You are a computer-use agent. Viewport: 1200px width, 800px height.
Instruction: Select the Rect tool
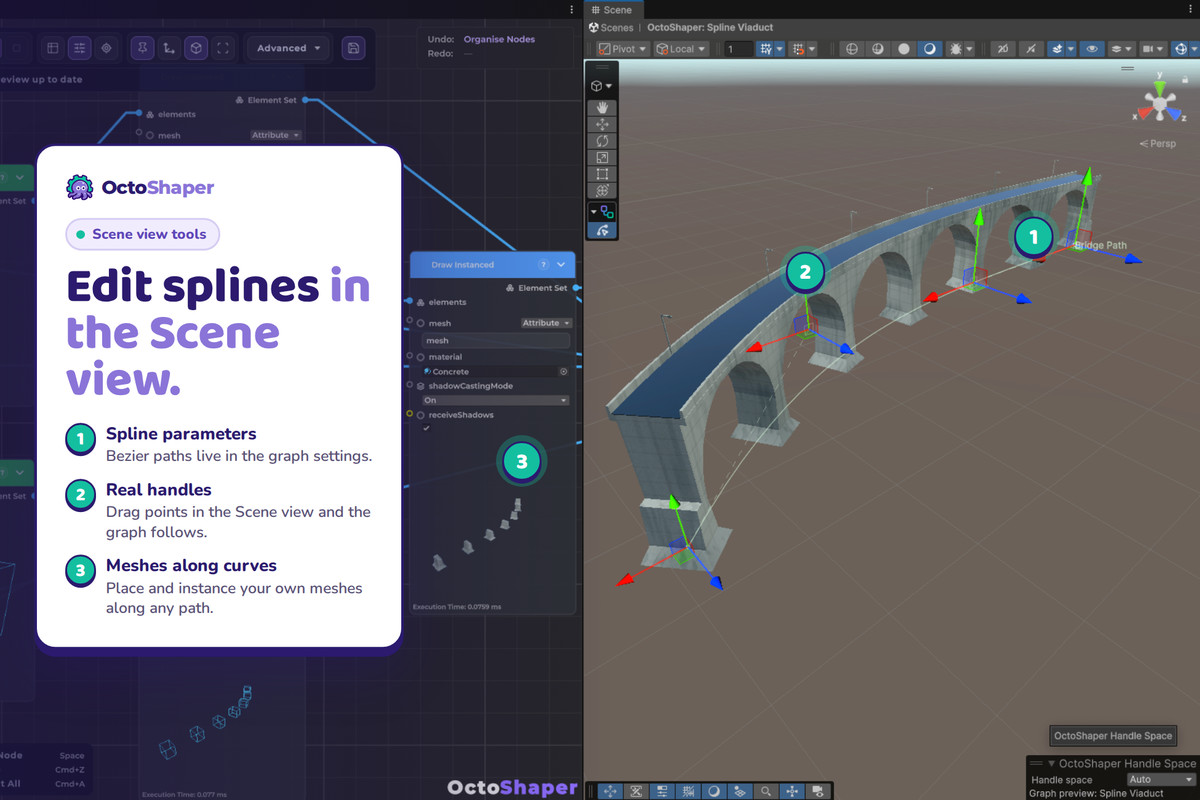point(603,174)
